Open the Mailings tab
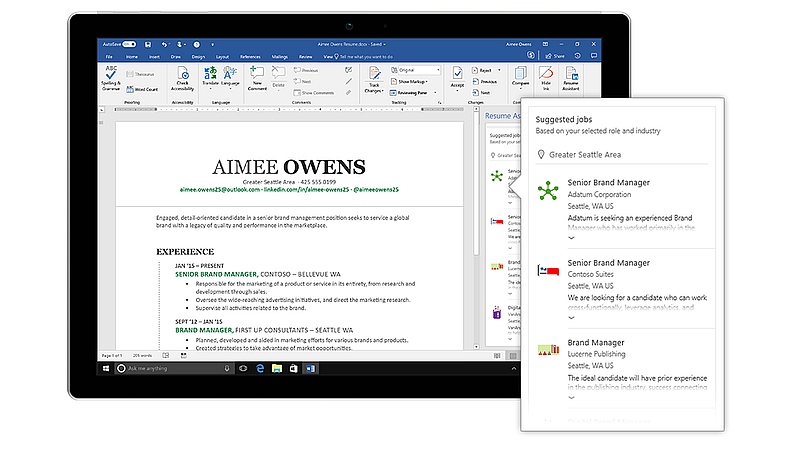The height and width of the screenshot is (450, 800). (279, 57)
